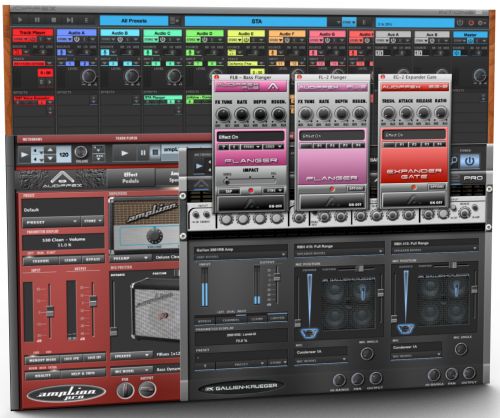Adjust the Audio A level knob

point(89,76)
